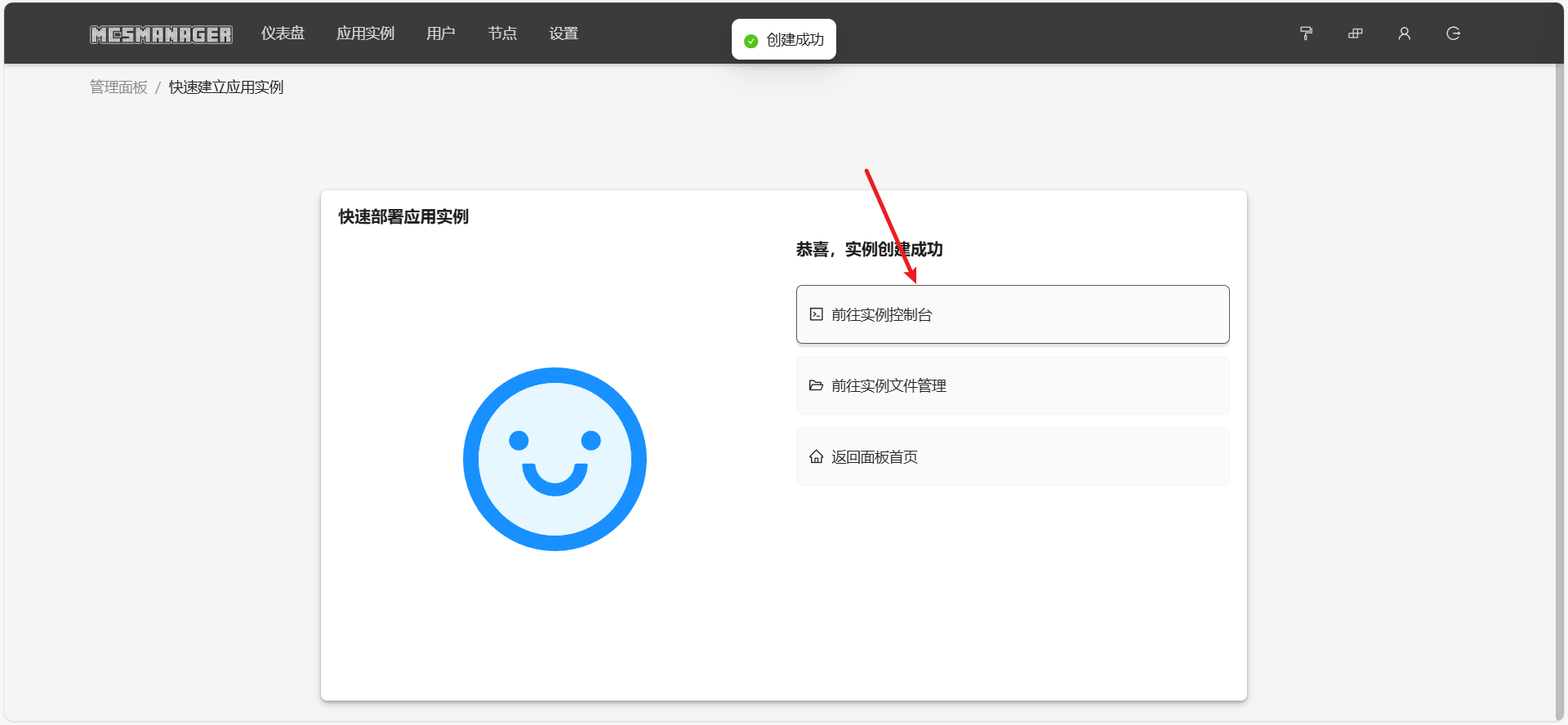The height and width of the screenshot is (725, 1568).
Task: Click the green check icon in toast
Action: [751, 41]
